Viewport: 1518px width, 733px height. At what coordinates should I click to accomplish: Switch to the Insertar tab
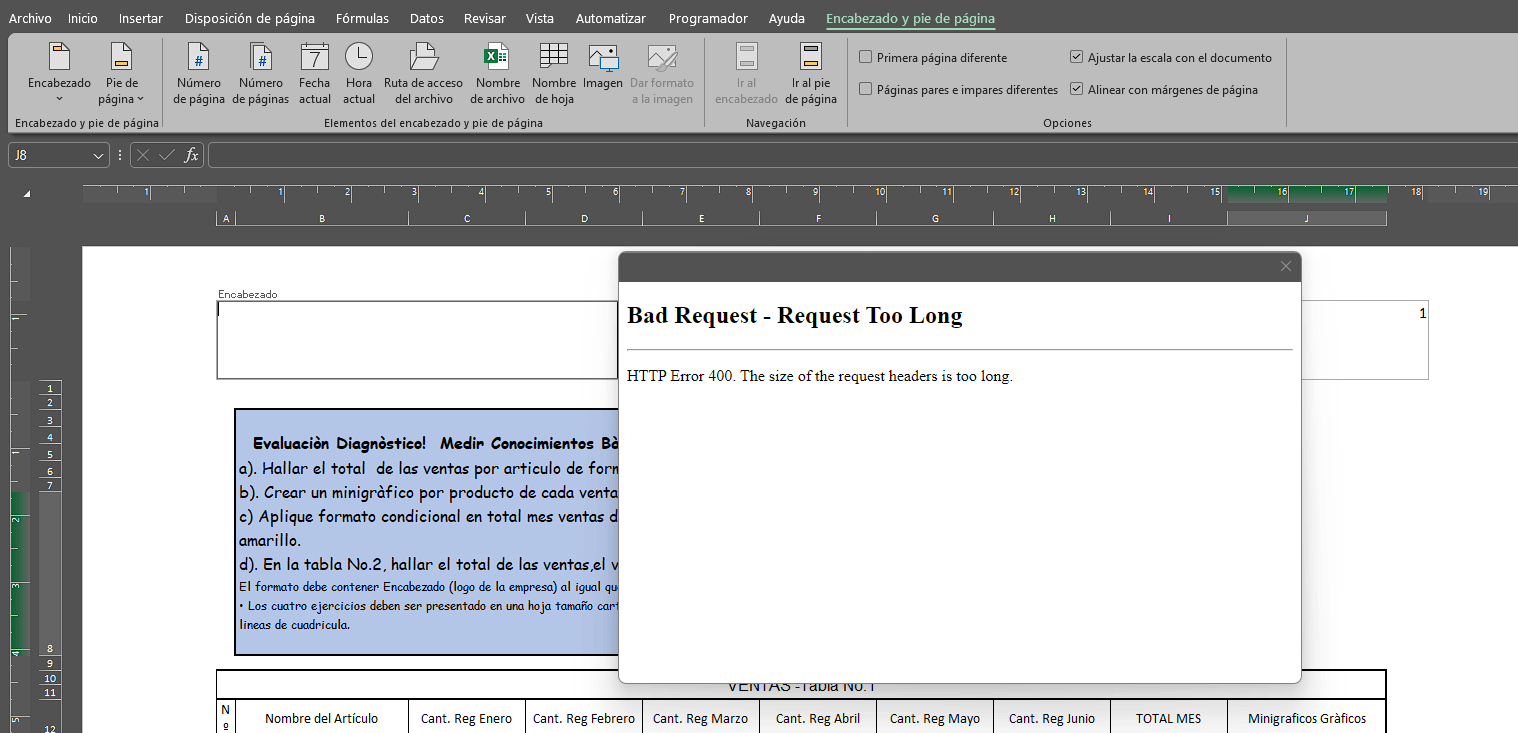coord(141,18)
